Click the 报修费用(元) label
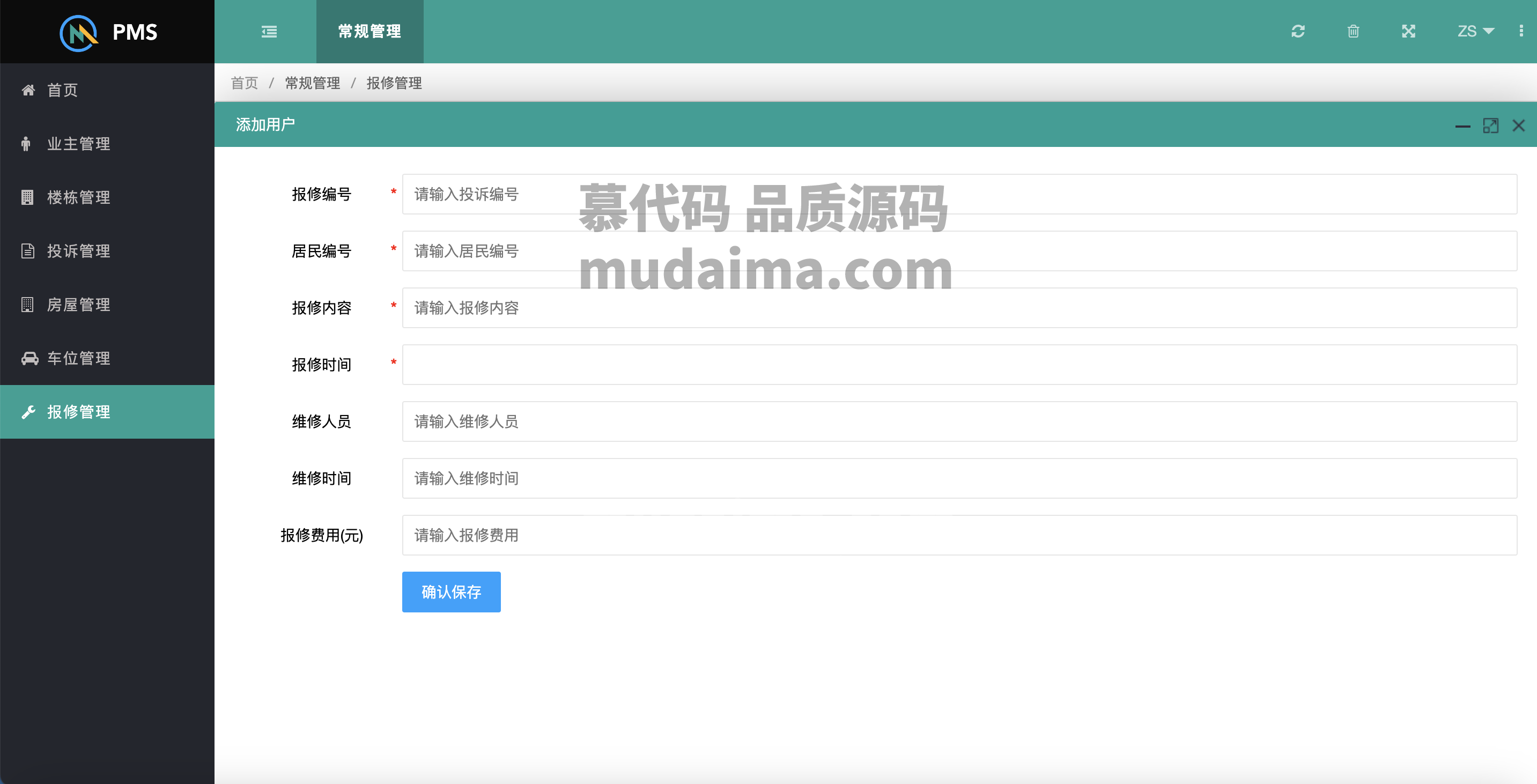This screenshot has width=1537, height=784. 322,535
